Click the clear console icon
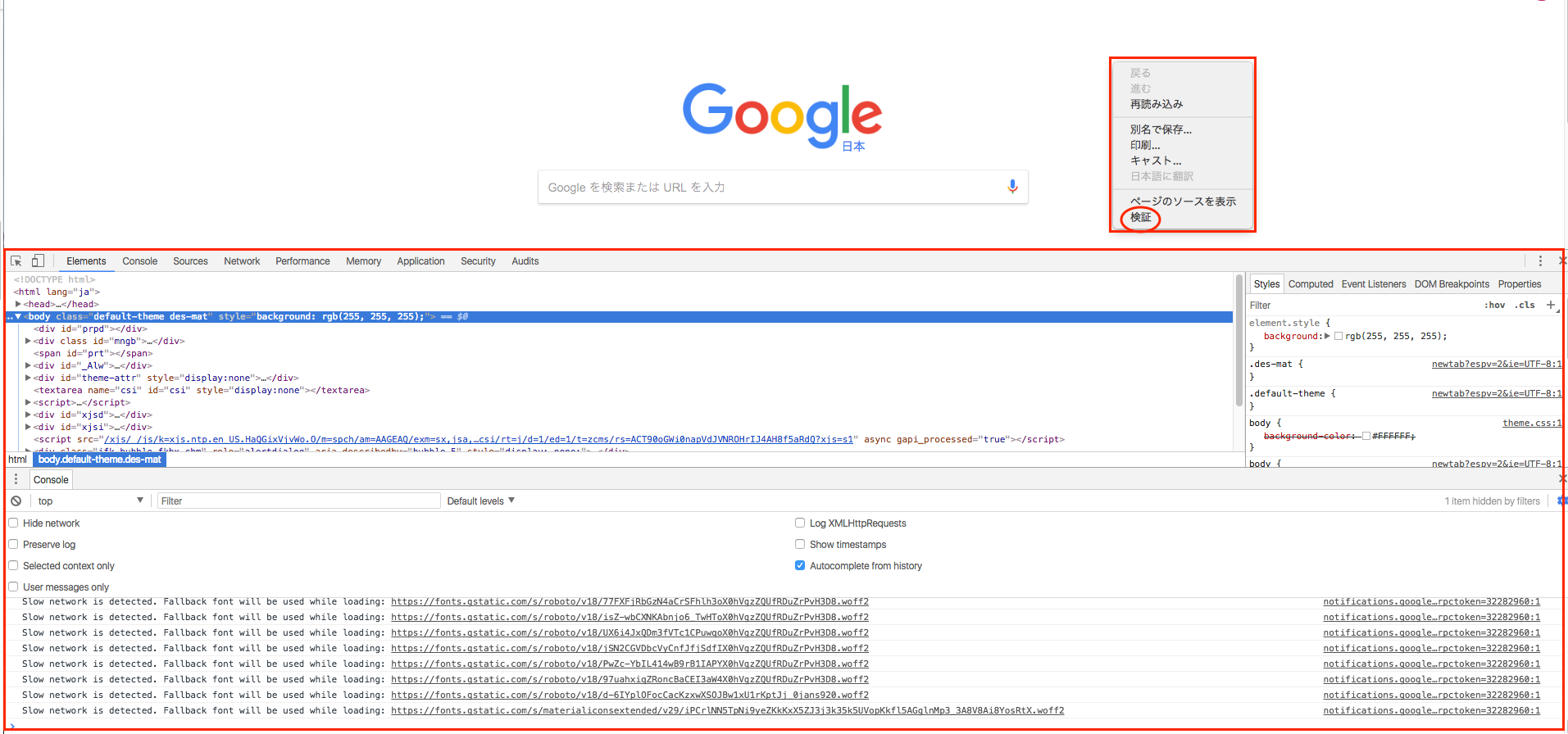 click(16, 501)
